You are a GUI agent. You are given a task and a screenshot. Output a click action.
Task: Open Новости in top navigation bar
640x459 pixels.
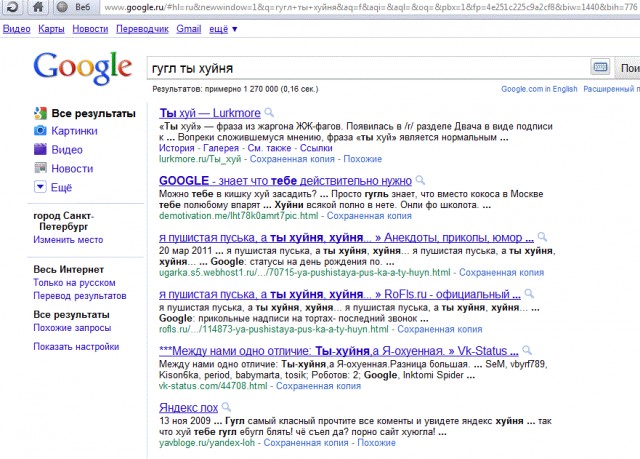coord(90,29)
